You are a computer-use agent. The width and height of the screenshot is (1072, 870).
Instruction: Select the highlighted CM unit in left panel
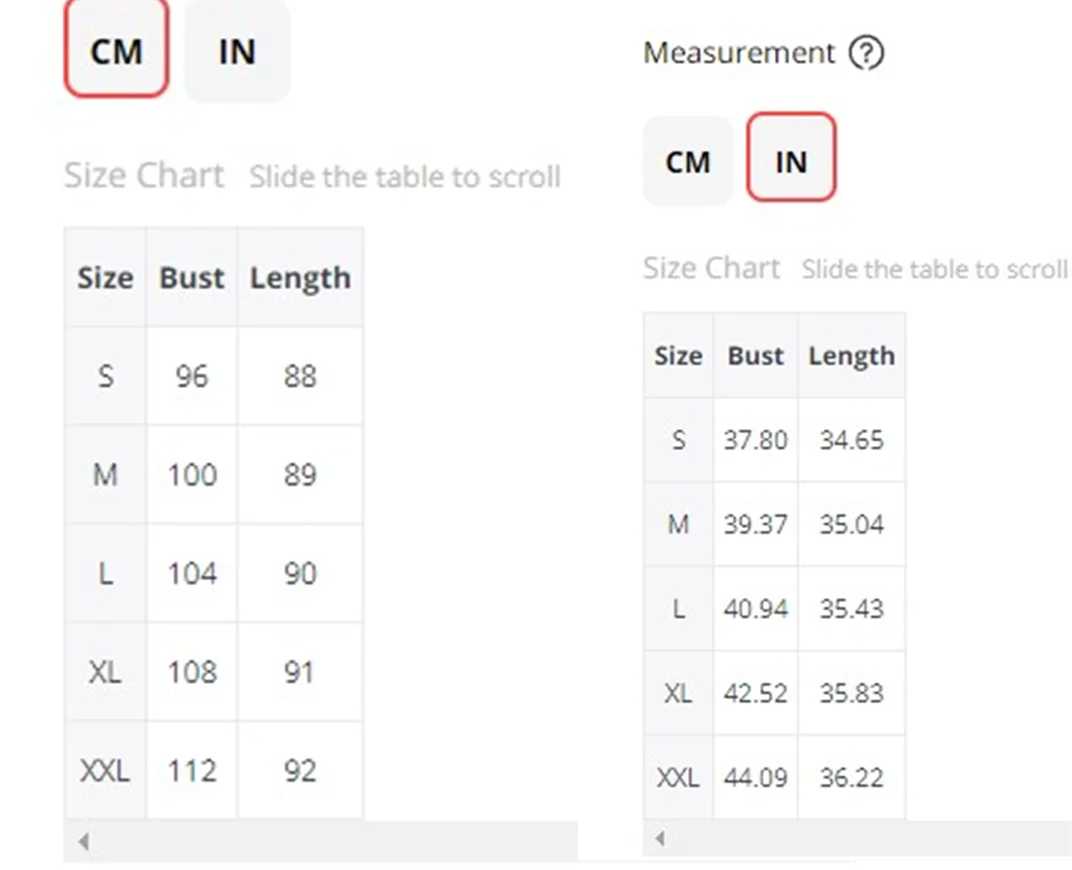(116, 52)
